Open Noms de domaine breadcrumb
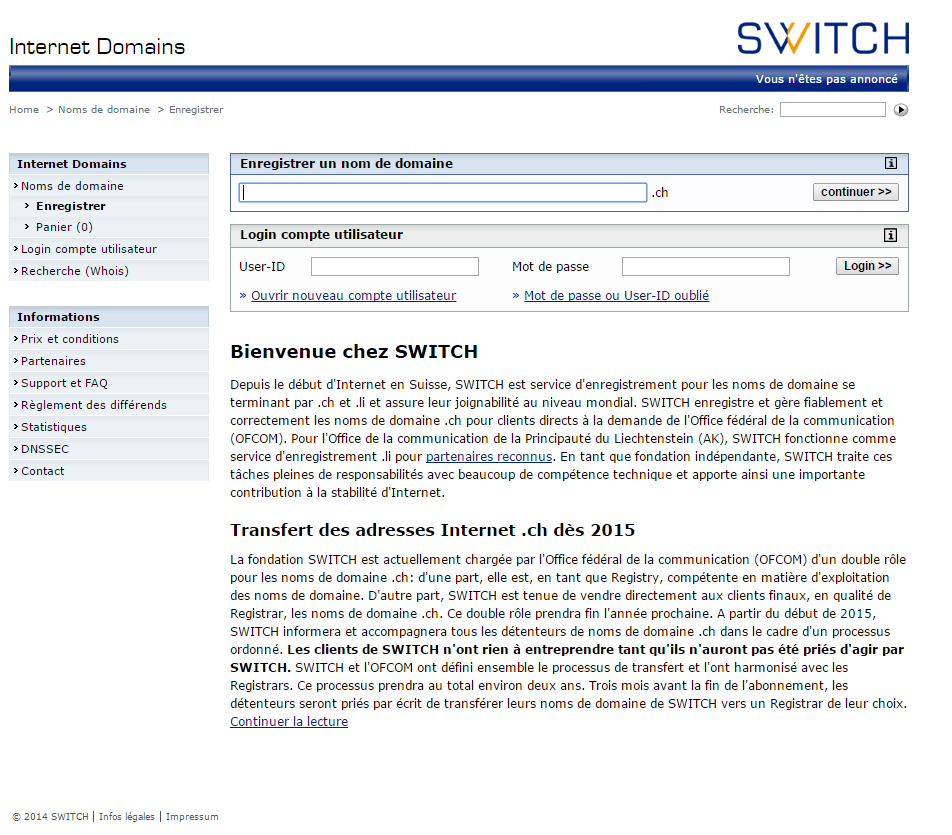Image resolution: width=952 pixels, height=835 pixels. tap(104, 110)
